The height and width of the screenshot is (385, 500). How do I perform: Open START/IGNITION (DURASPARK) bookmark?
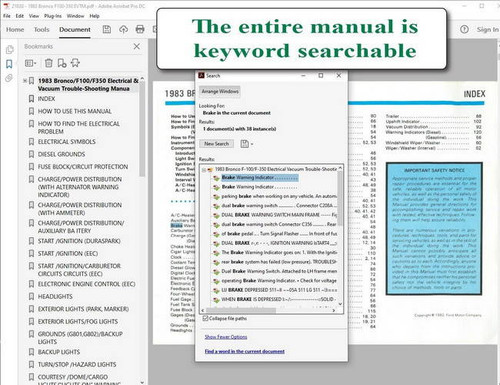[79, 241]
